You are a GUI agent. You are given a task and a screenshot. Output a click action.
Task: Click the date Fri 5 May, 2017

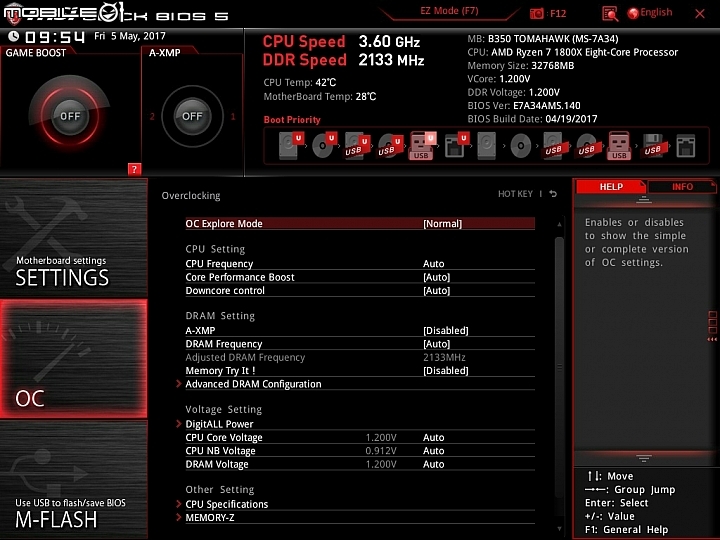pyautogui.click(x=130, y=36)
